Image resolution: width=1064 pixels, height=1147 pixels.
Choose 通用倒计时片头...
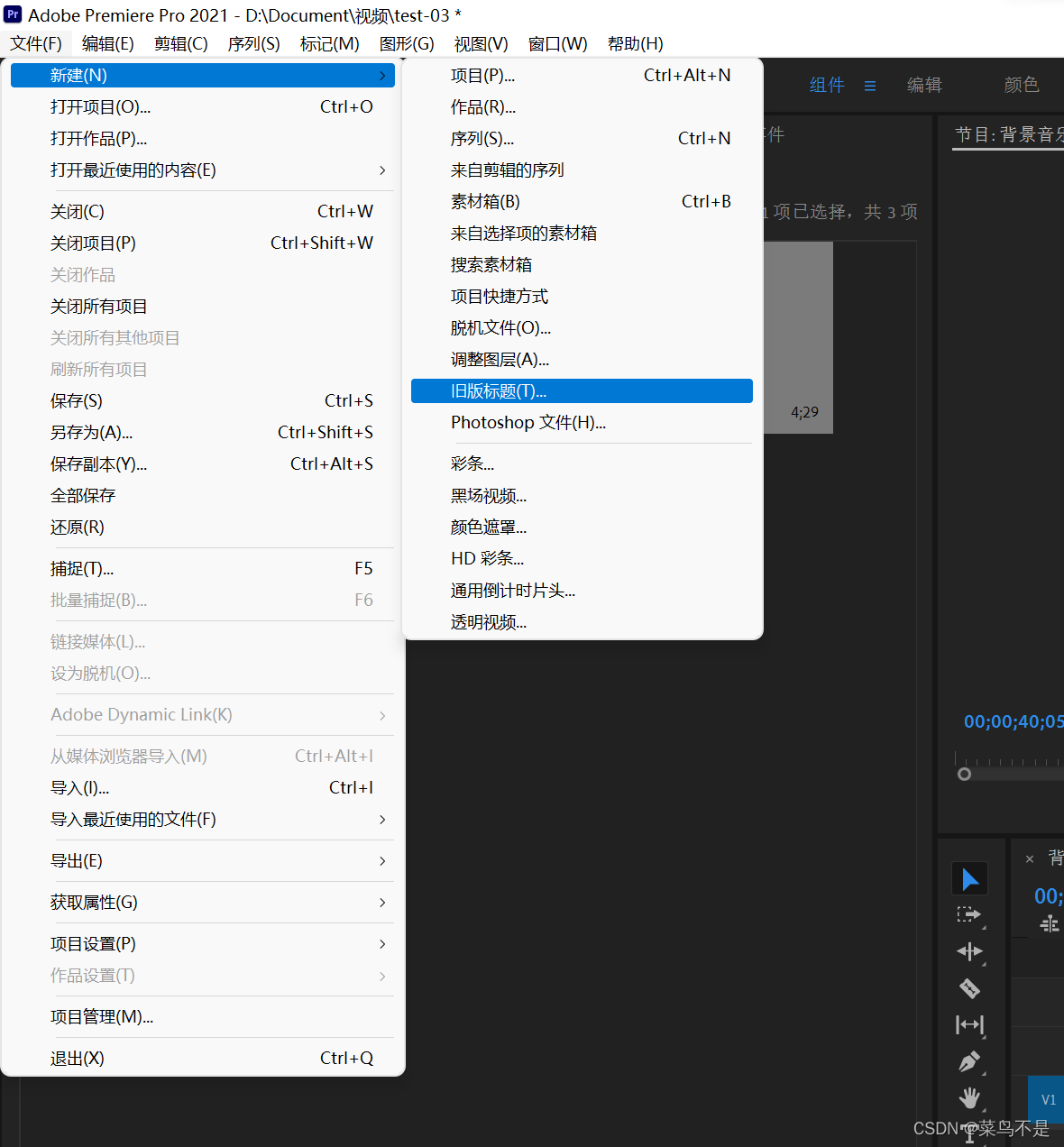582,591
